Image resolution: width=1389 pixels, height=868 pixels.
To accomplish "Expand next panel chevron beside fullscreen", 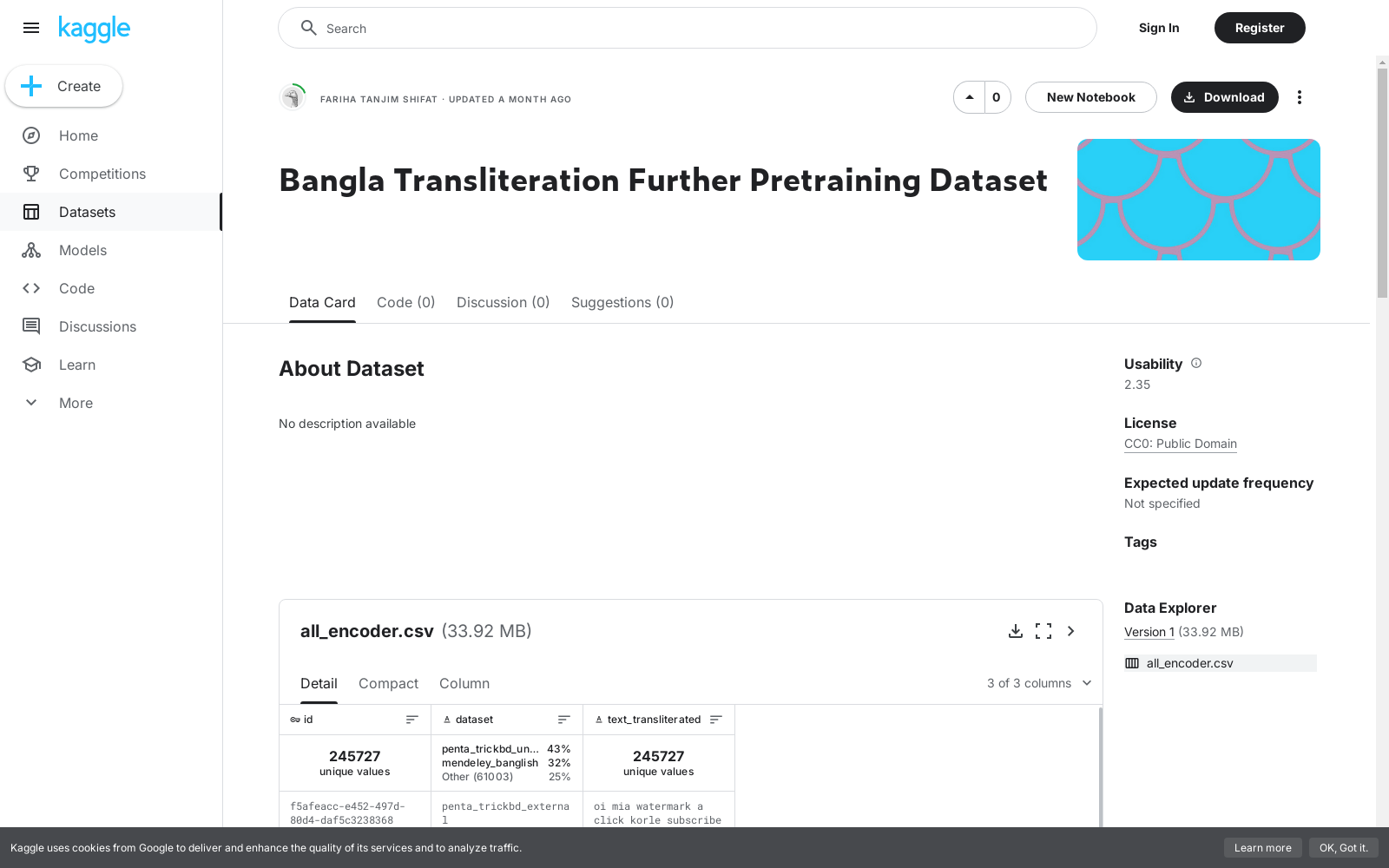I will 1071,631.
